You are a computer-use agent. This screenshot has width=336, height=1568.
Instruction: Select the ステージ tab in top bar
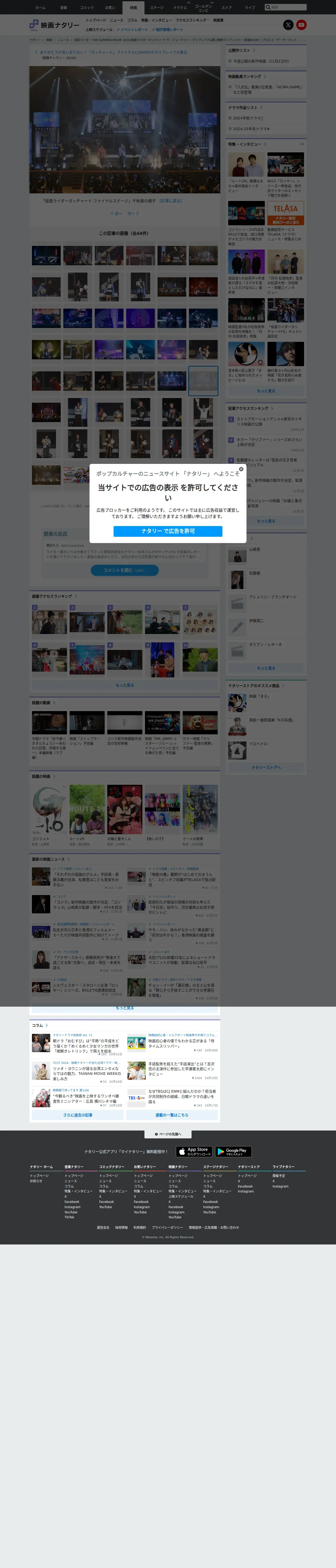157,7
